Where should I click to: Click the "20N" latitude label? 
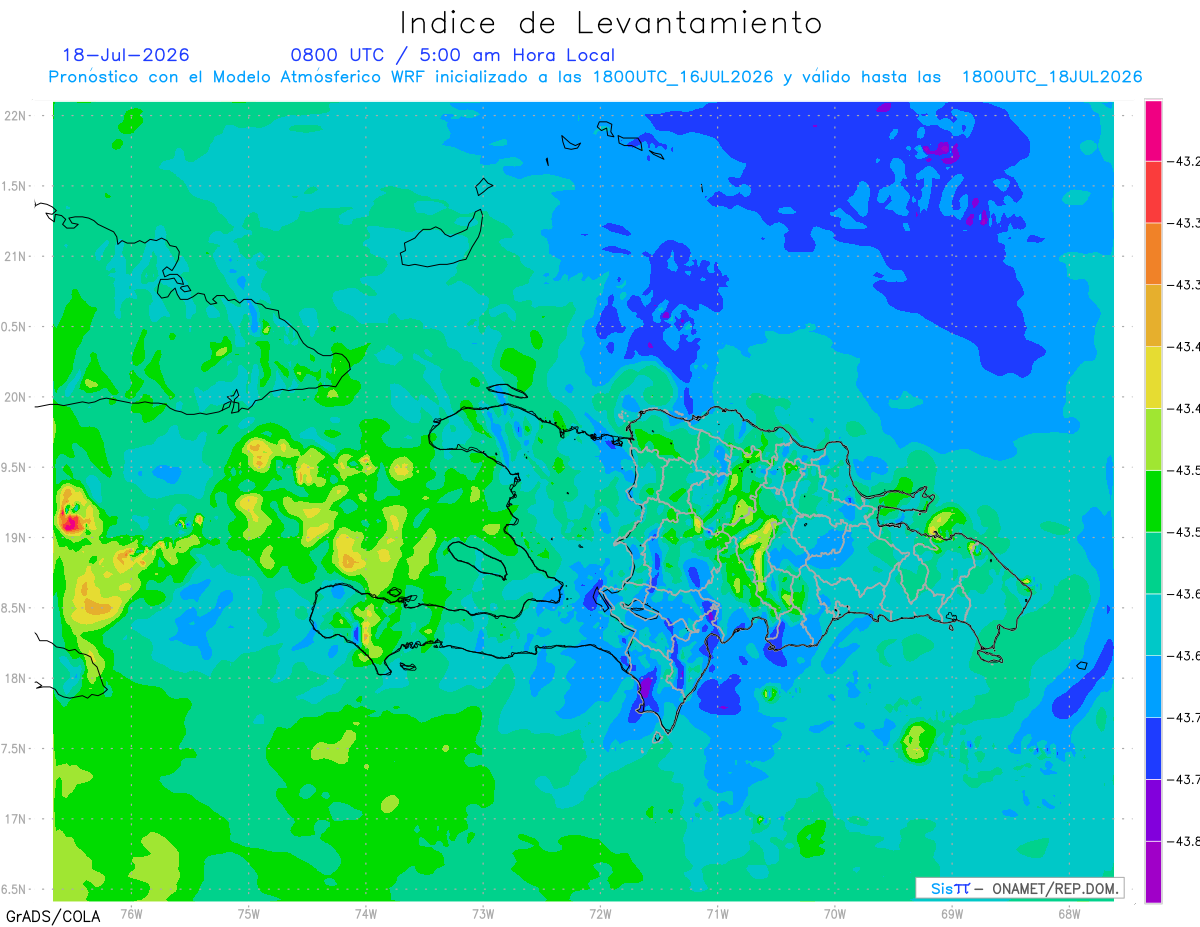click(x=17, y=397)
